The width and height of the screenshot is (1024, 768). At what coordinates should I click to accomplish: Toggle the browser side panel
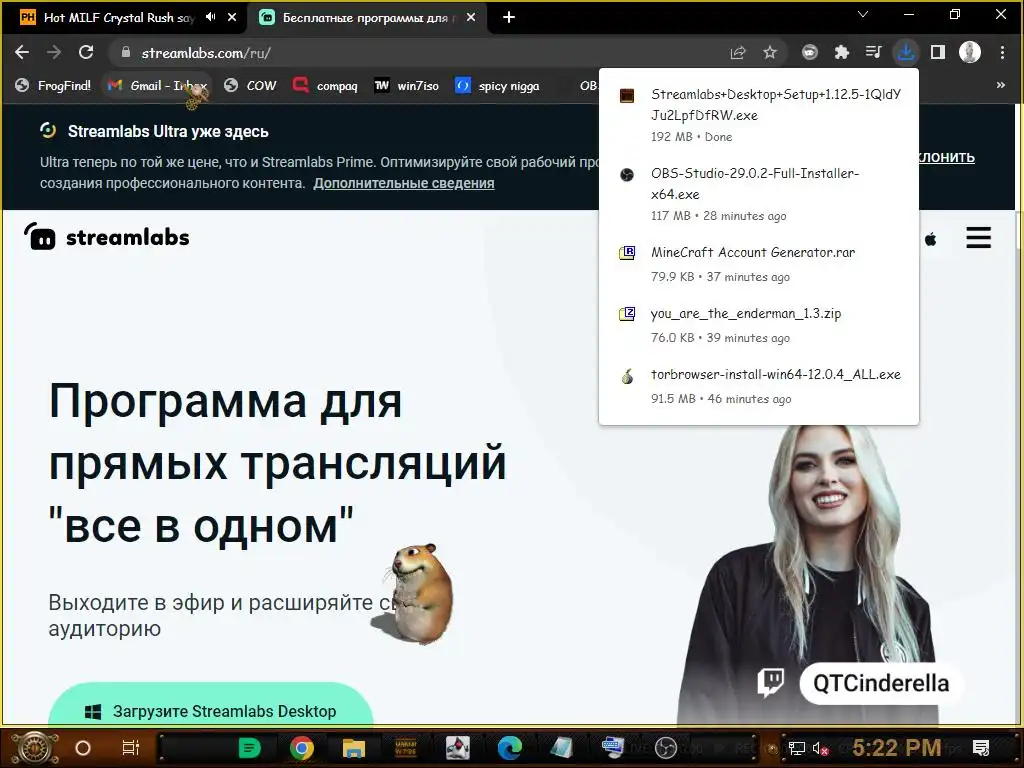[x=938, y=52]
